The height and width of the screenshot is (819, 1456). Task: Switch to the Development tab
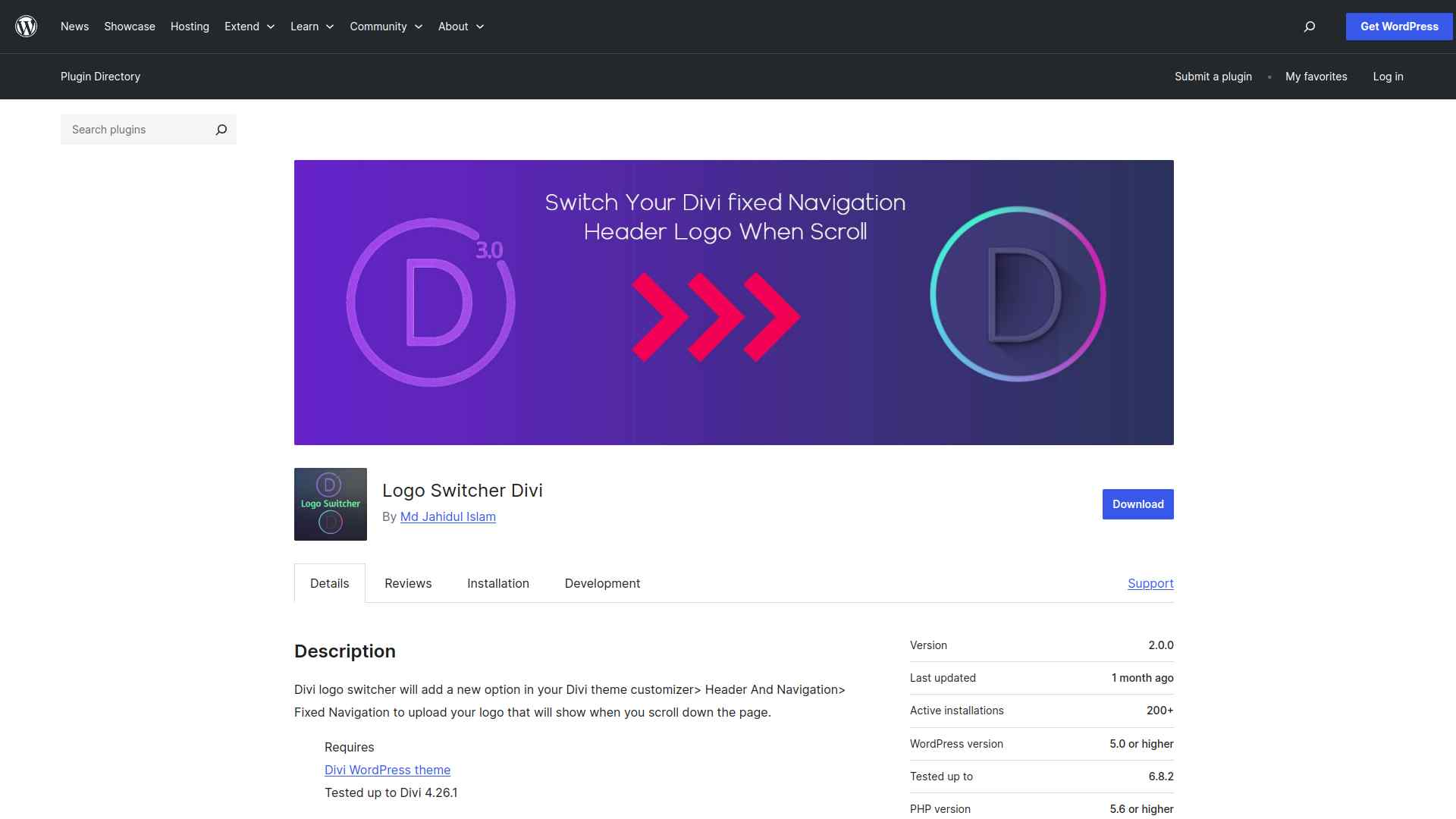tap(602, 583)
